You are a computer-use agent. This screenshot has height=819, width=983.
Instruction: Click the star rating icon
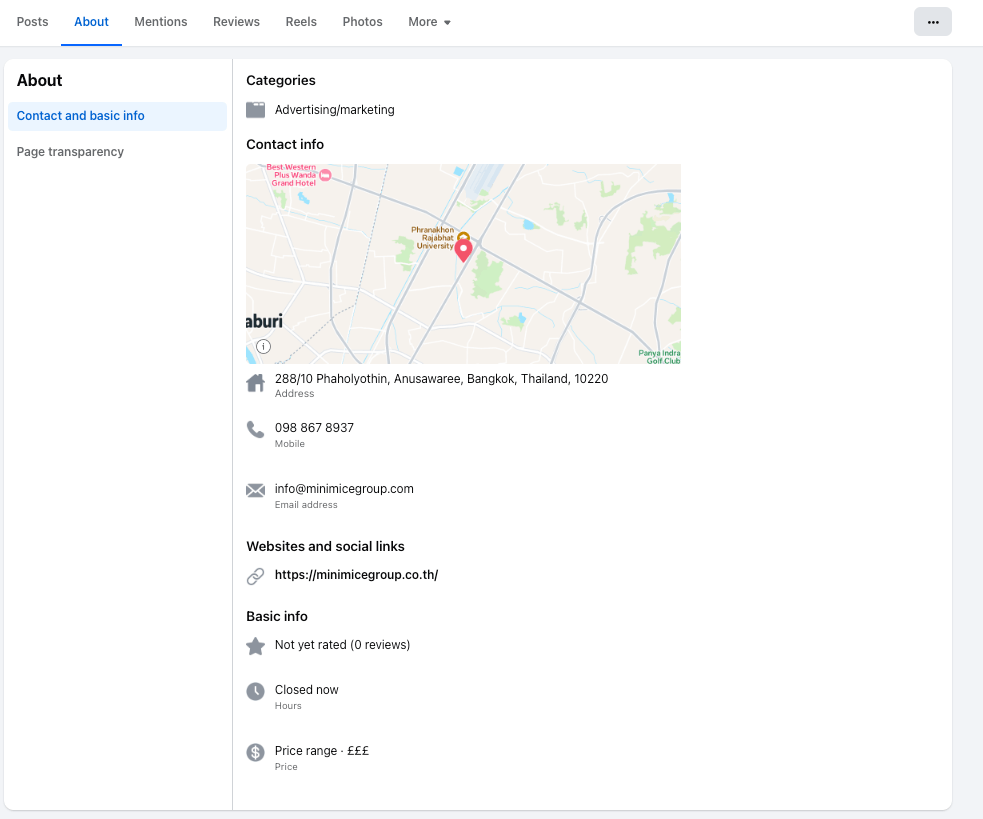[x=256, y=646]
